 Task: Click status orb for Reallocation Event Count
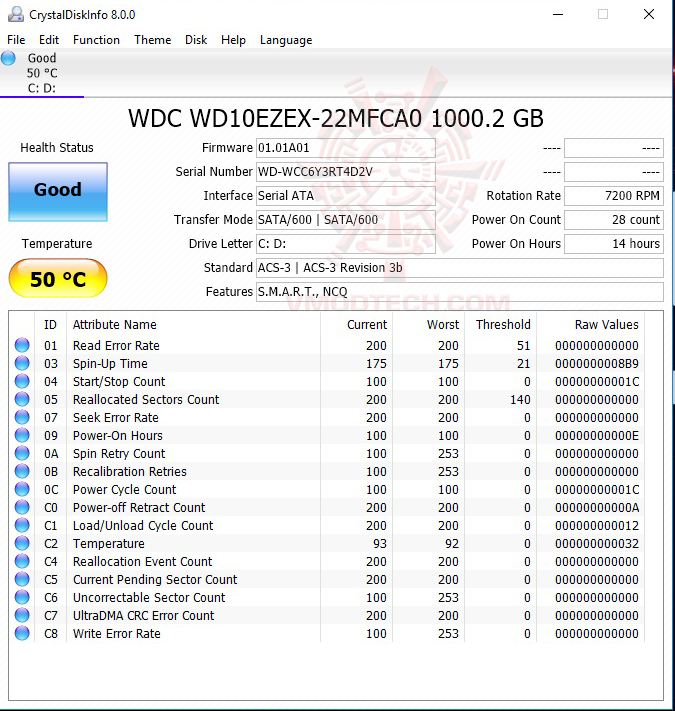pos(22,561)
